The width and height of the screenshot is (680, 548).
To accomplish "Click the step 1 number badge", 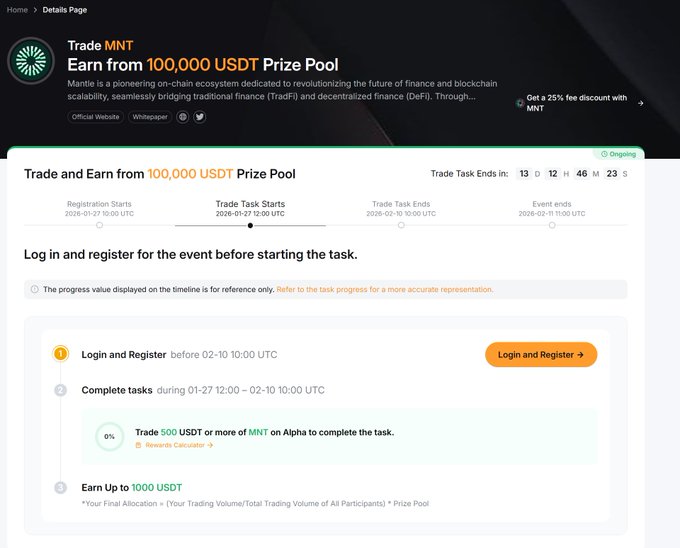I will point(61,354).
